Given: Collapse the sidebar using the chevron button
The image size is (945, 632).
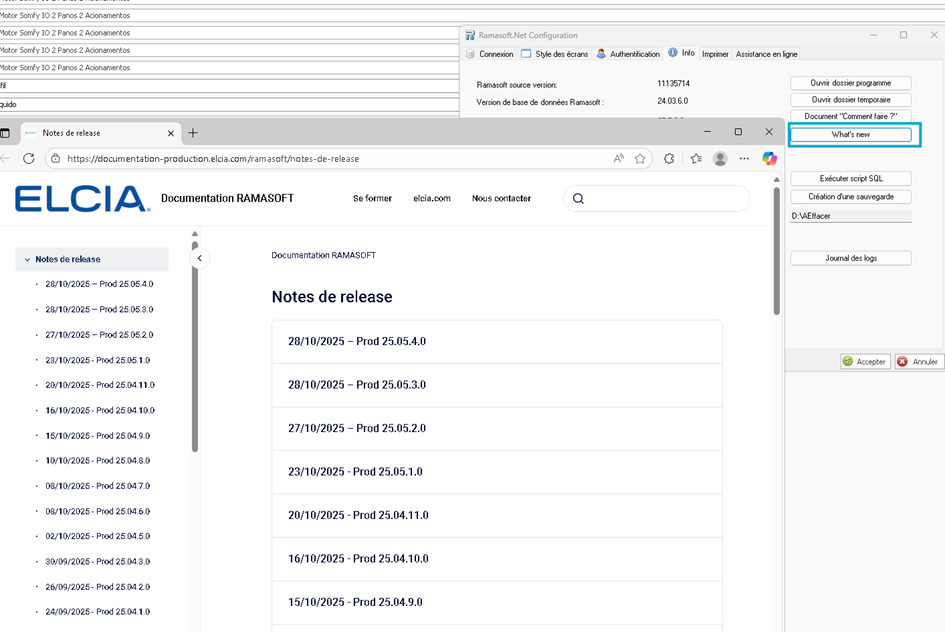Looking at the screenshot, I should pyautogui.click(x=199, y=258).
